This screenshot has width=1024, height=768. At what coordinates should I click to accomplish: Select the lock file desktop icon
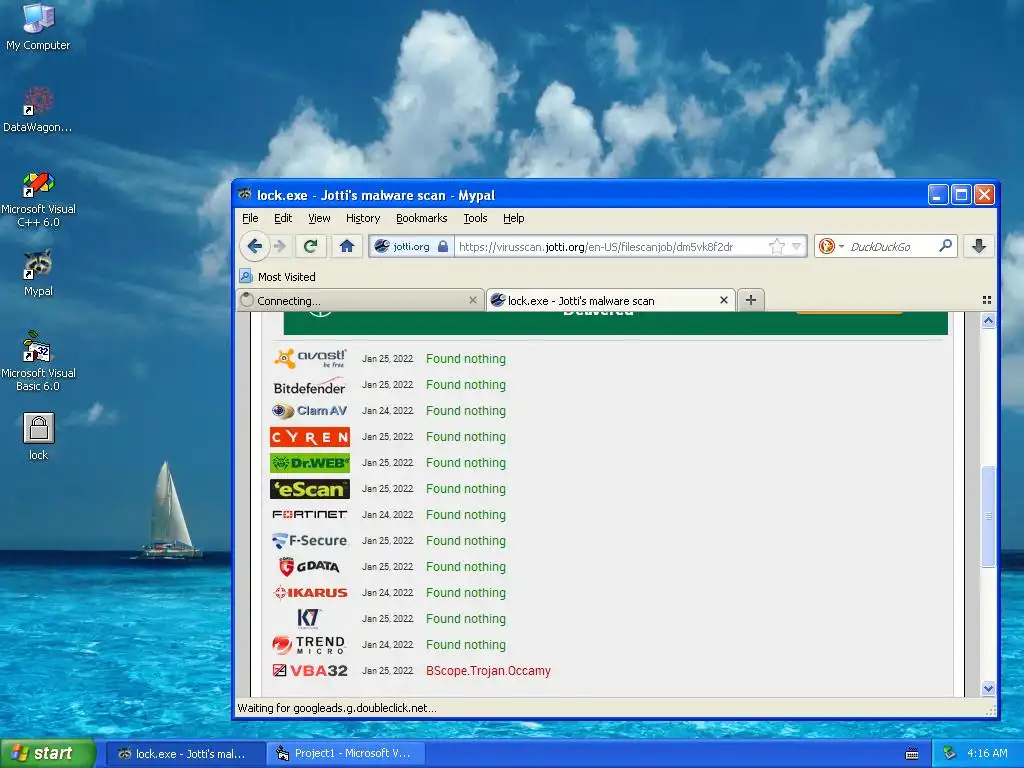pos(39,436)
